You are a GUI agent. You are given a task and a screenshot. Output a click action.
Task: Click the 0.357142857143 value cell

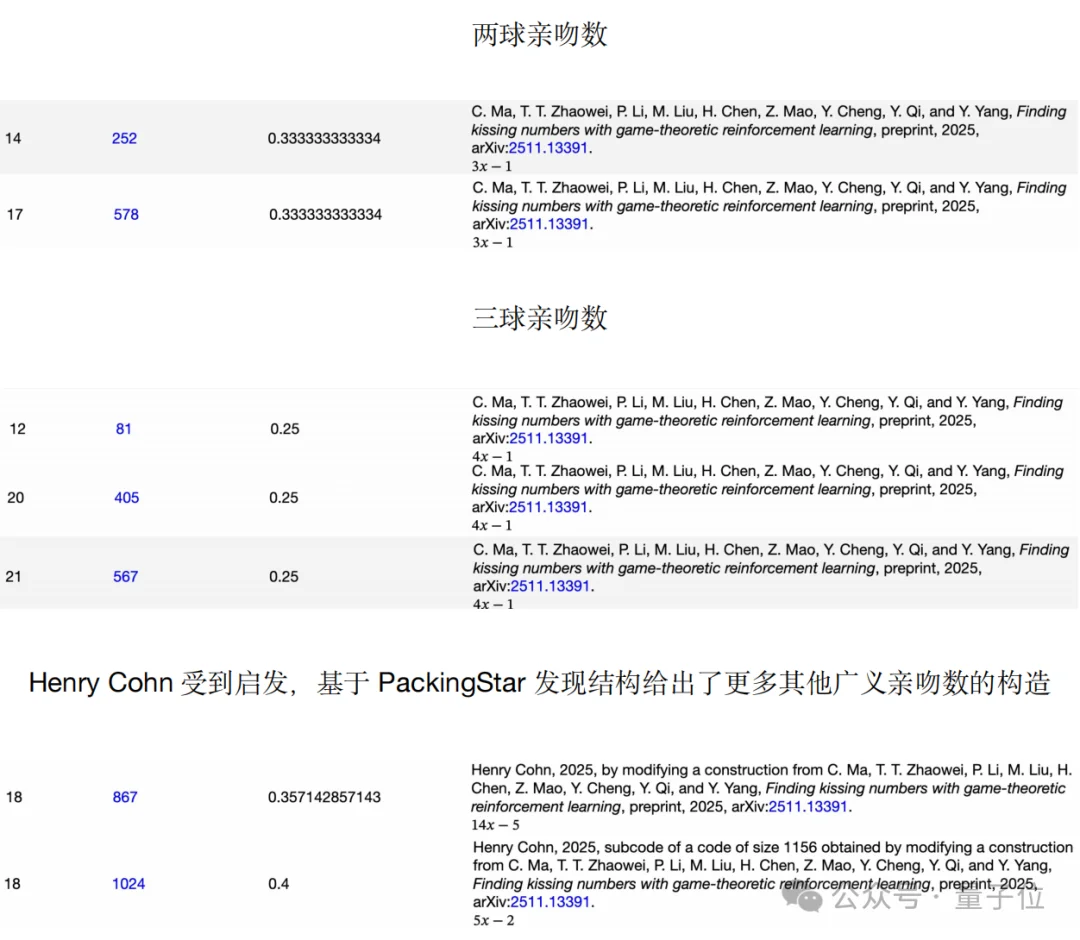[323, 797]
